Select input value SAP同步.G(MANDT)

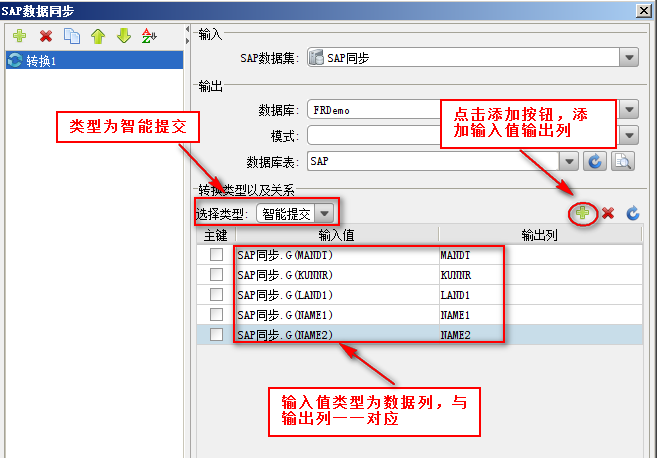point(337,255)
